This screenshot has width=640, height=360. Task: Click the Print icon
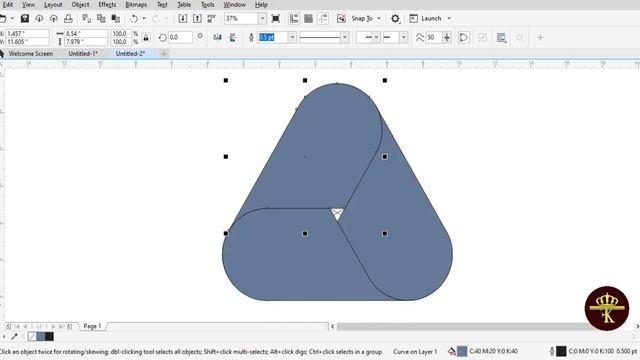(x=68, y=18)
